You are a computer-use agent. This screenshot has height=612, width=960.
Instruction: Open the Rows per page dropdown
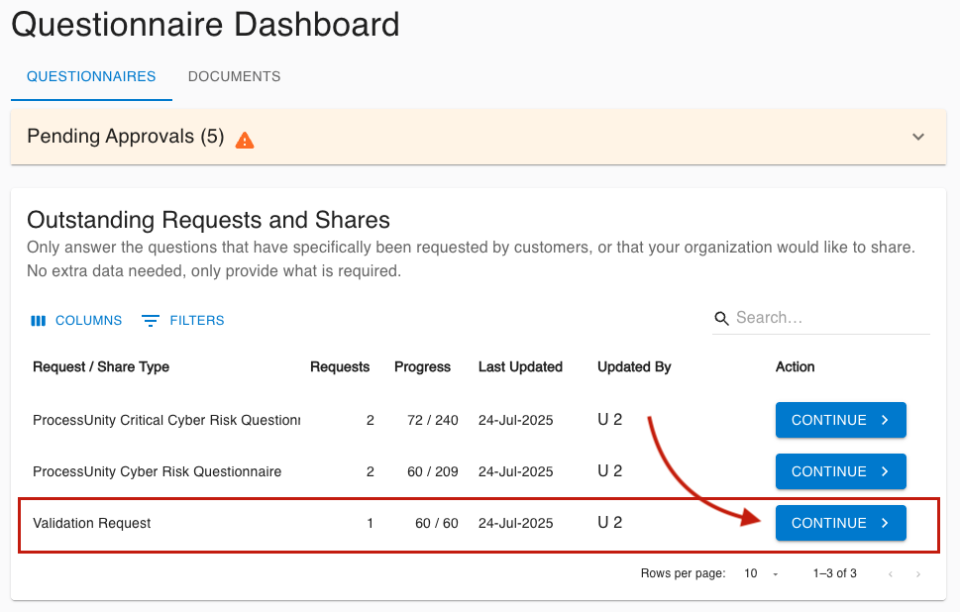(x=755, y=573)
